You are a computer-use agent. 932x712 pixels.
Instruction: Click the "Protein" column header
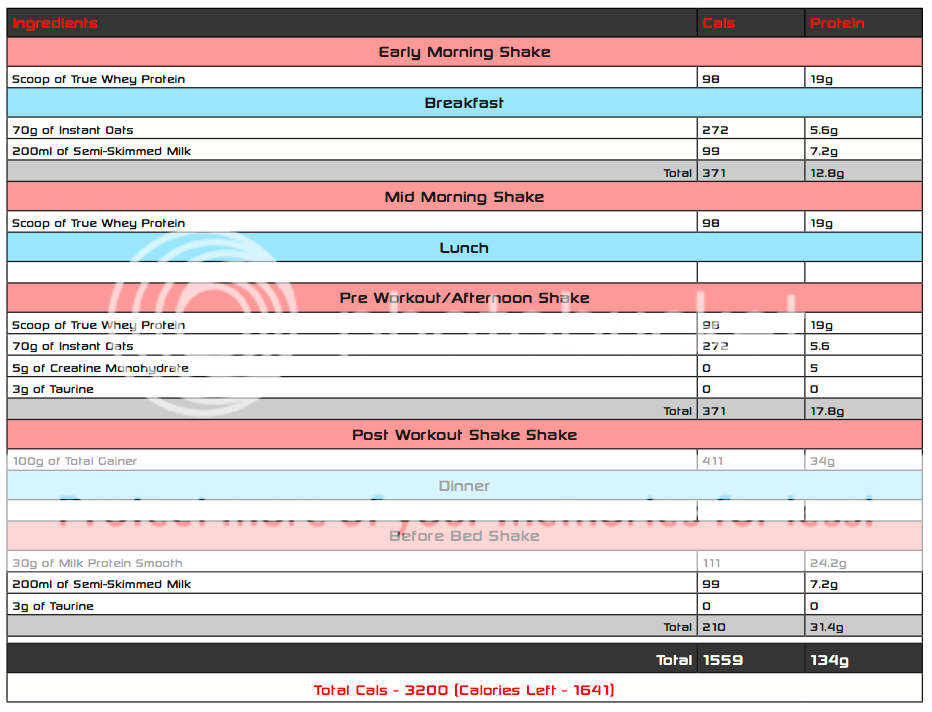(x=837, y=23)
